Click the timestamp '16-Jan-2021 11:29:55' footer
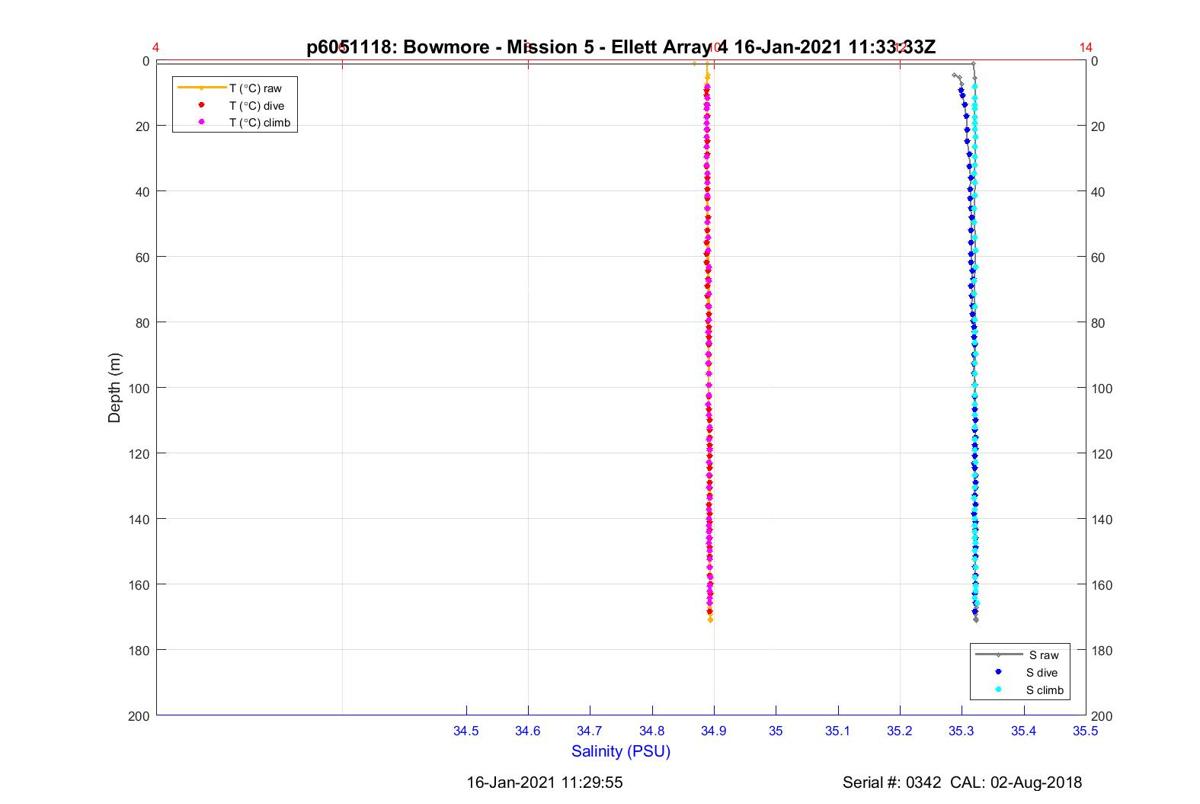This screenshot has width=1200, height=804. point(545,783)
